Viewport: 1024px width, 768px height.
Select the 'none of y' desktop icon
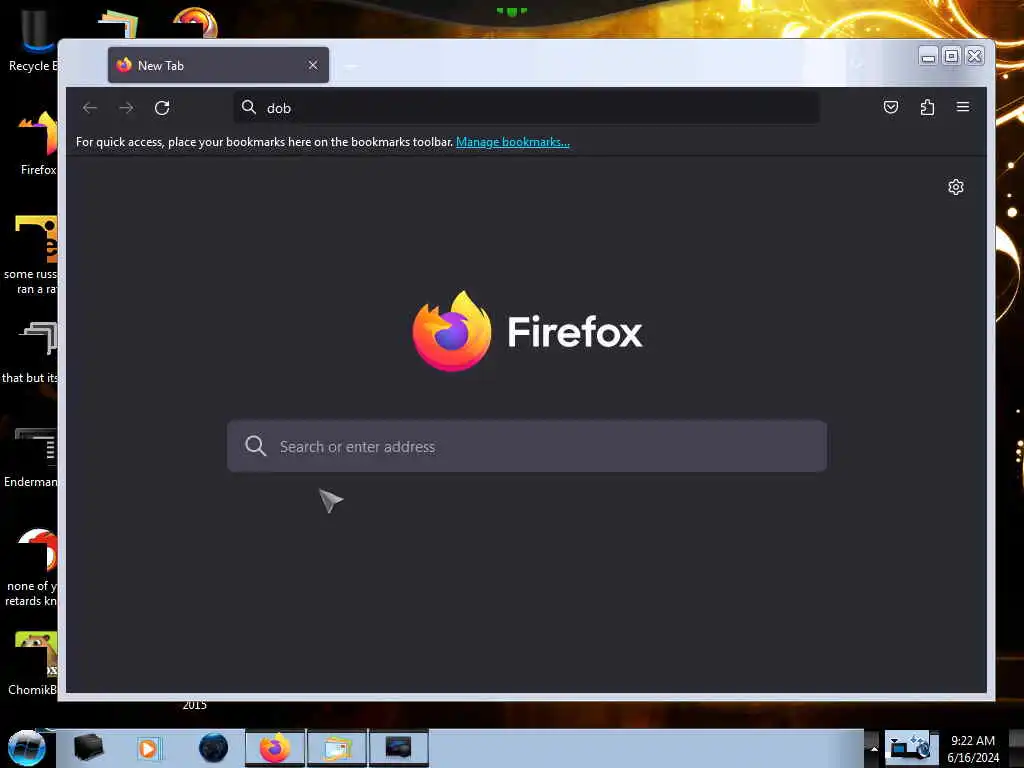[x=31, y=567]
